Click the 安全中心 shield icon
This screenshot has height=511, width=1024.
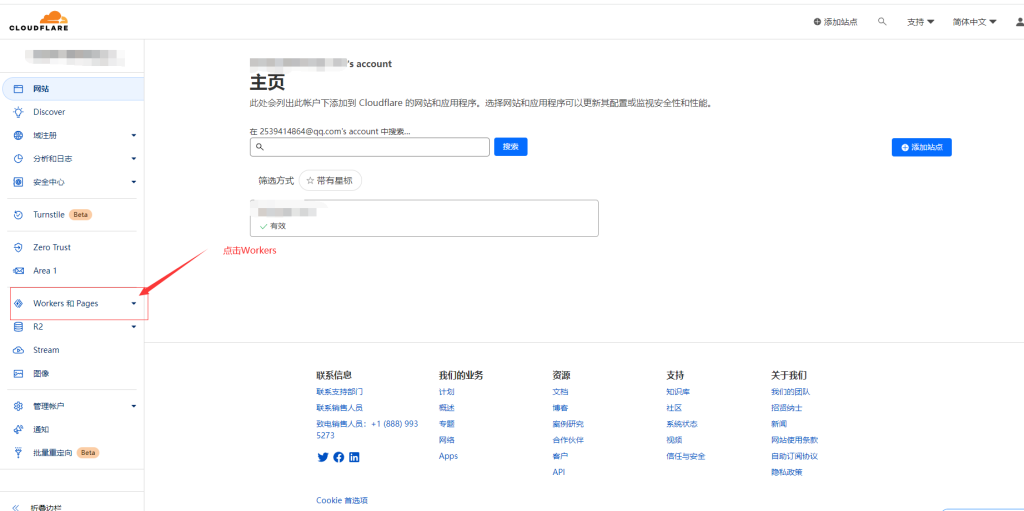[x=19, y=182]
